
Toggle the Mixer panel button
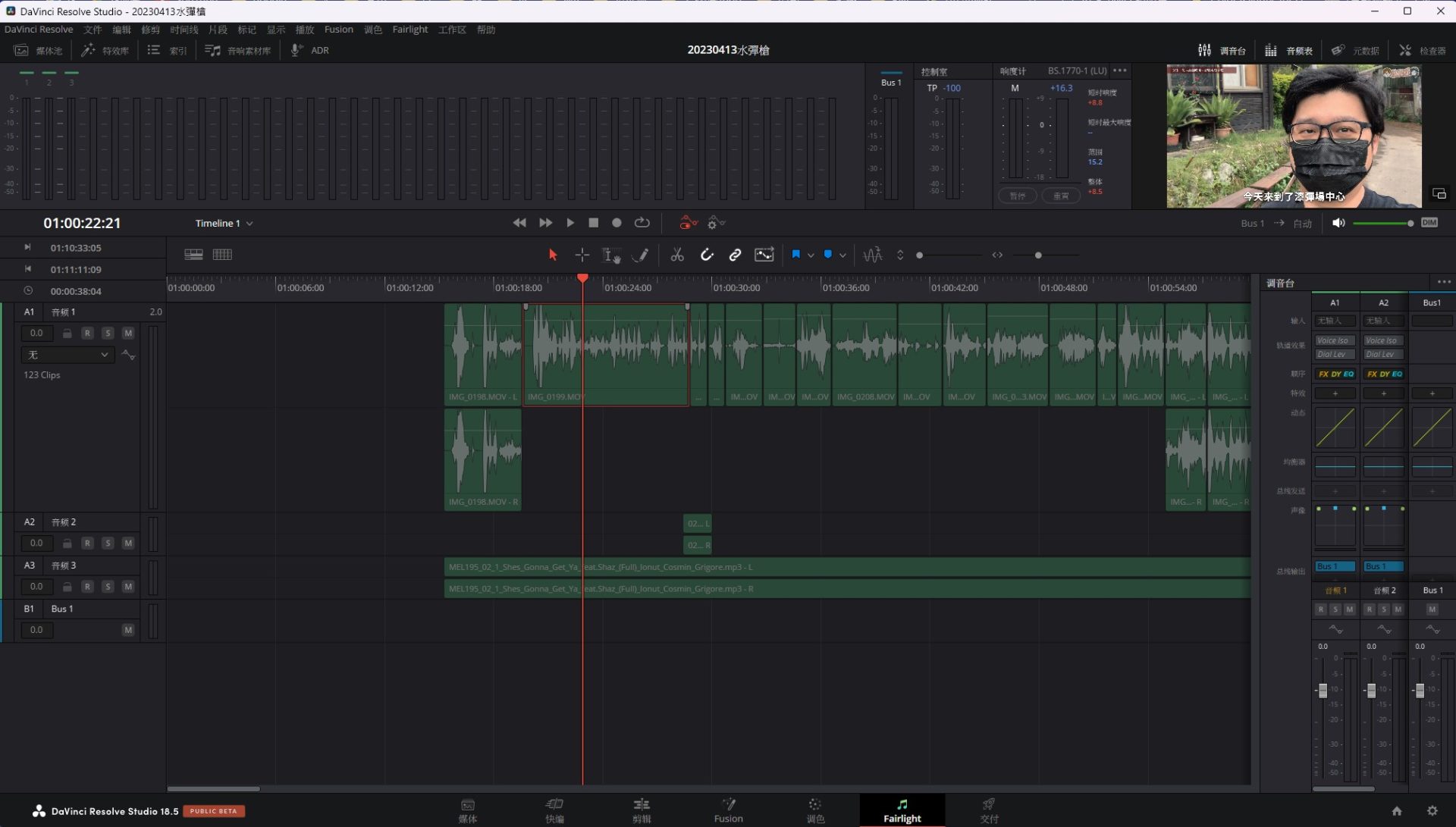(1221, 50)
